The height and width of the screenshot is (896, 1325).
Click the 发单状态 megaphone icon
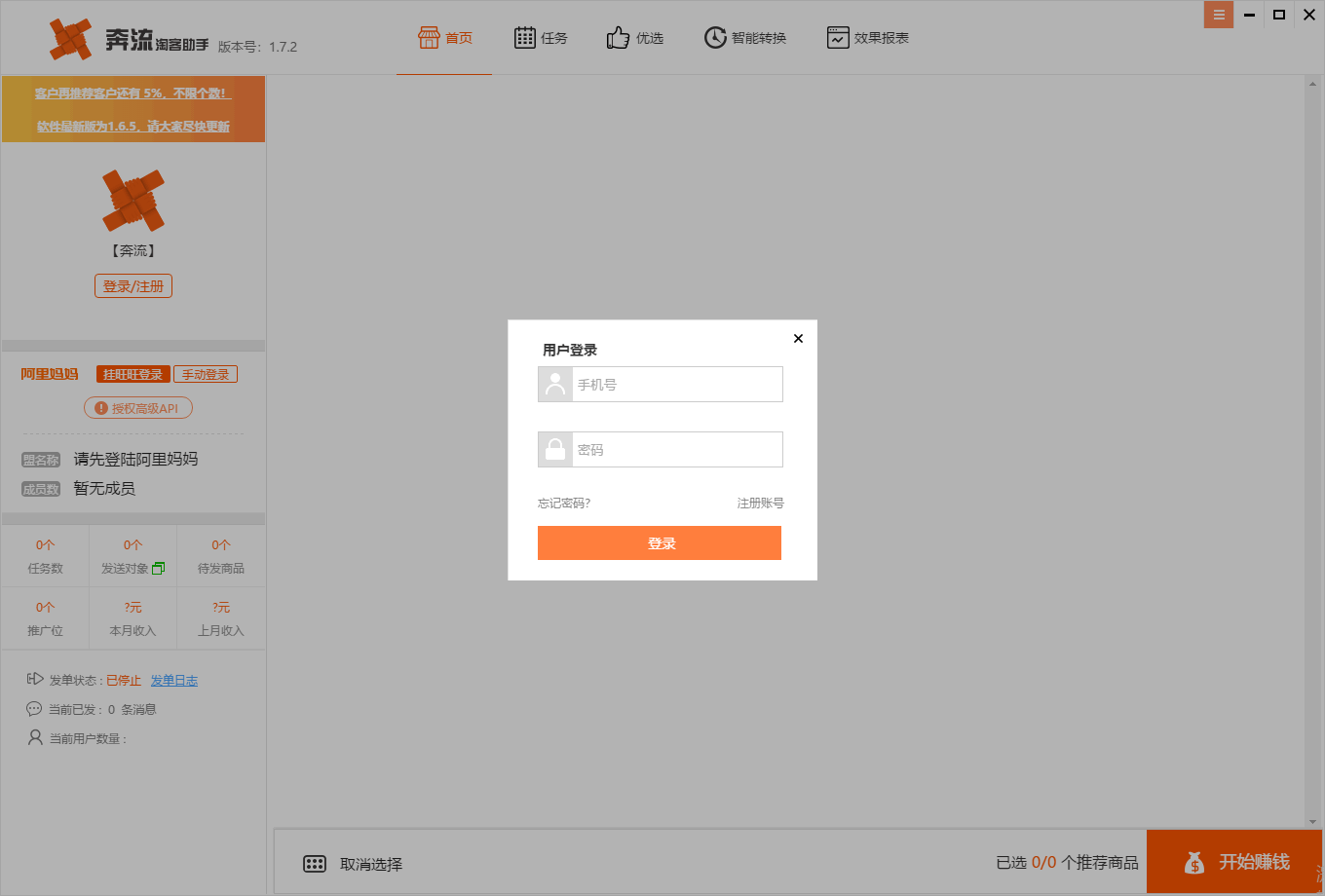[35, 680]
